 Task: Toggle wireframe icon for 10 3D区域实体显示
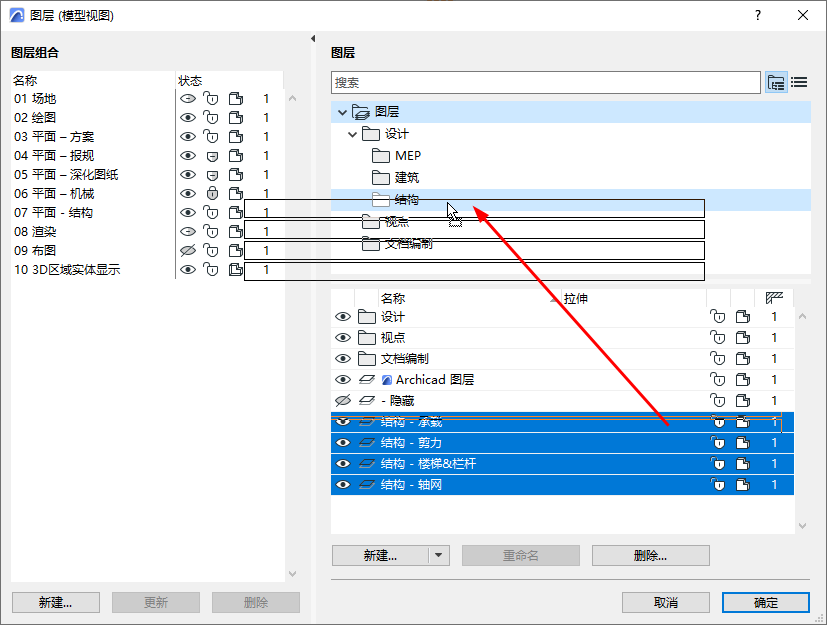[x=236, y=270]
